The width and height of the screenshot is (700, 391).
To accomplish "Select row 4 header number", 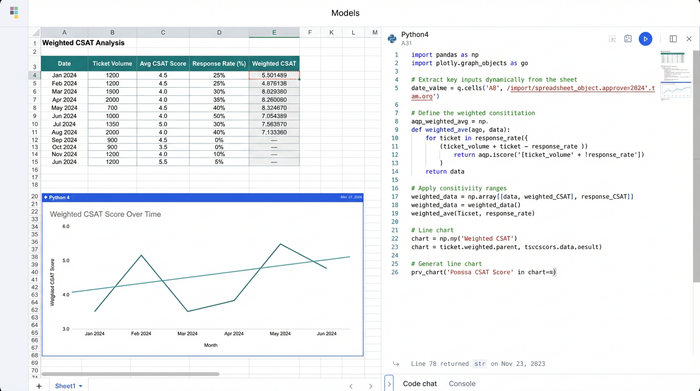I will [x=35, y=75].
